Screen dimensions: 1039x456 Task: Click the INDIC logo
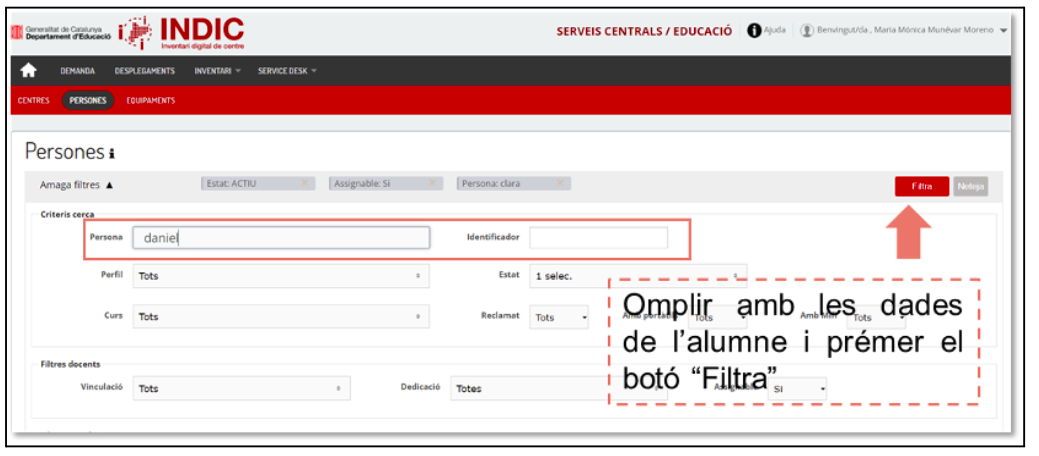click(x=181, y=31)
